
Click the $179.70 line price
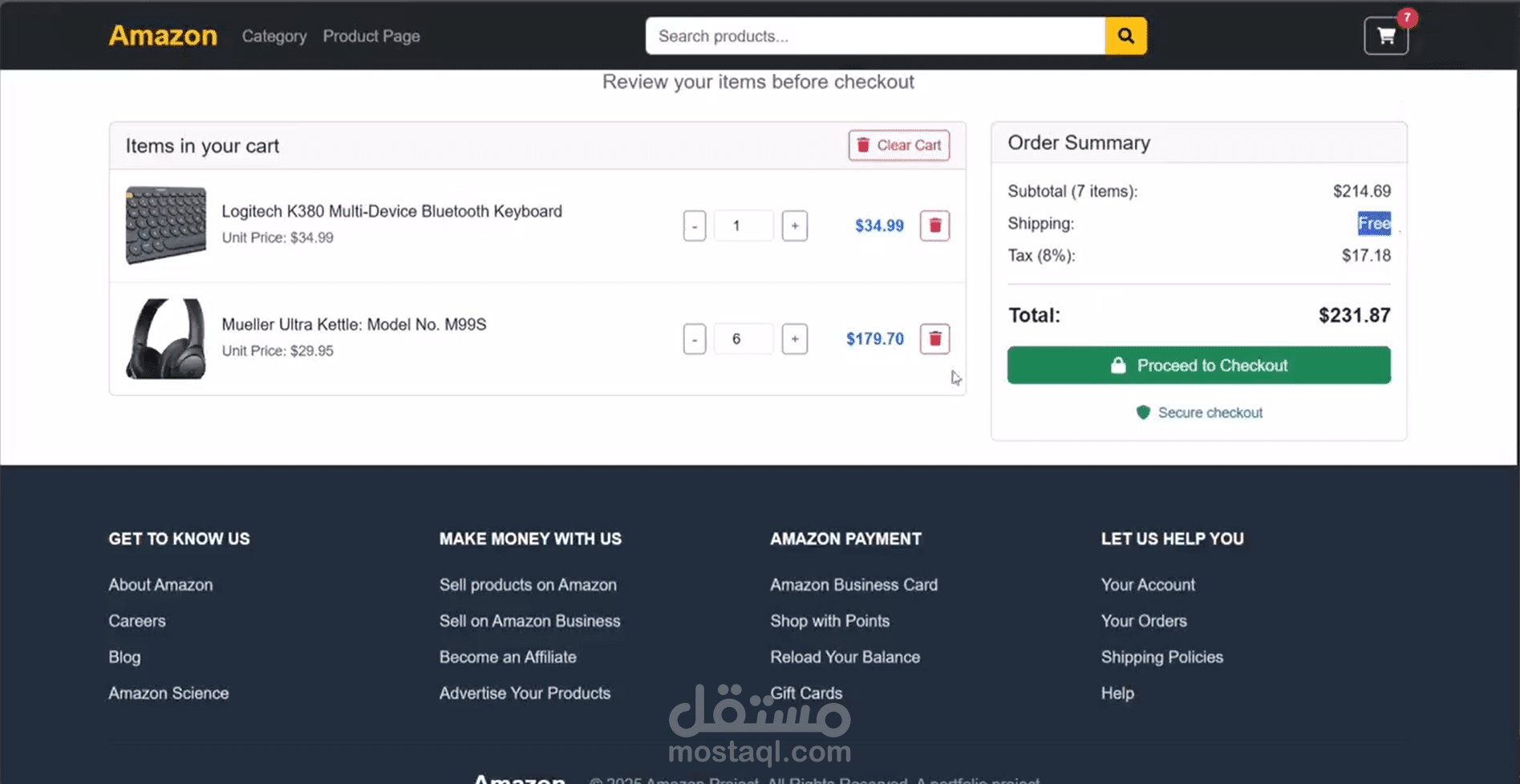[x=874, y=338]
